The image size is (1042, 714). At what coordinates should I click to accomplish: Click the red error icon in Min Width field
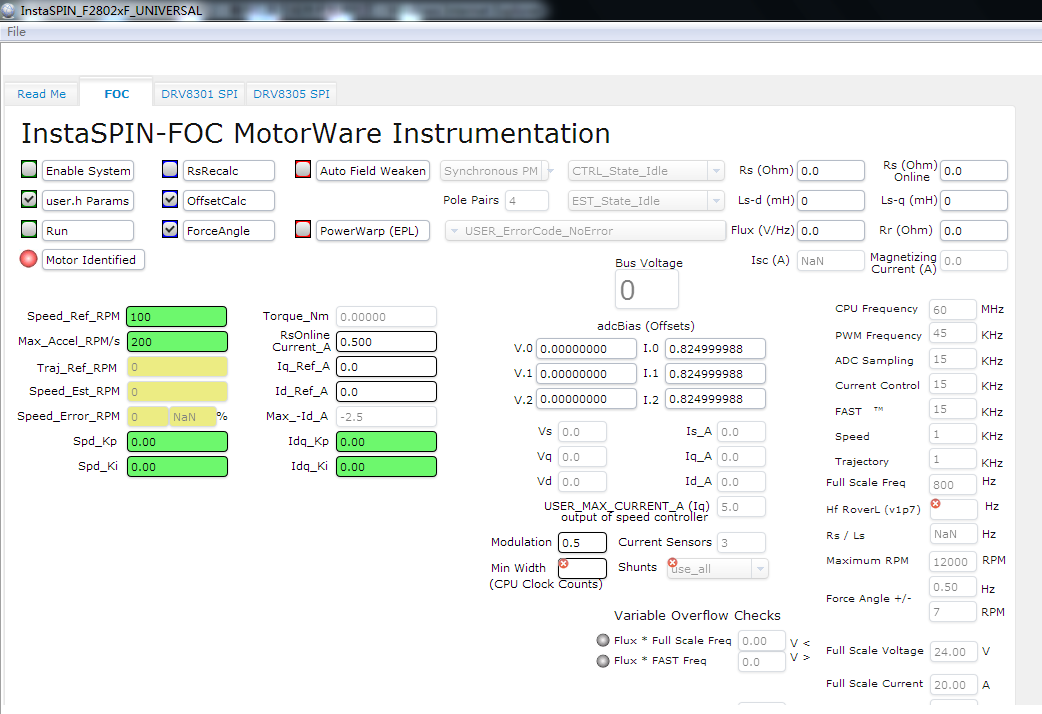click(564, 563)
